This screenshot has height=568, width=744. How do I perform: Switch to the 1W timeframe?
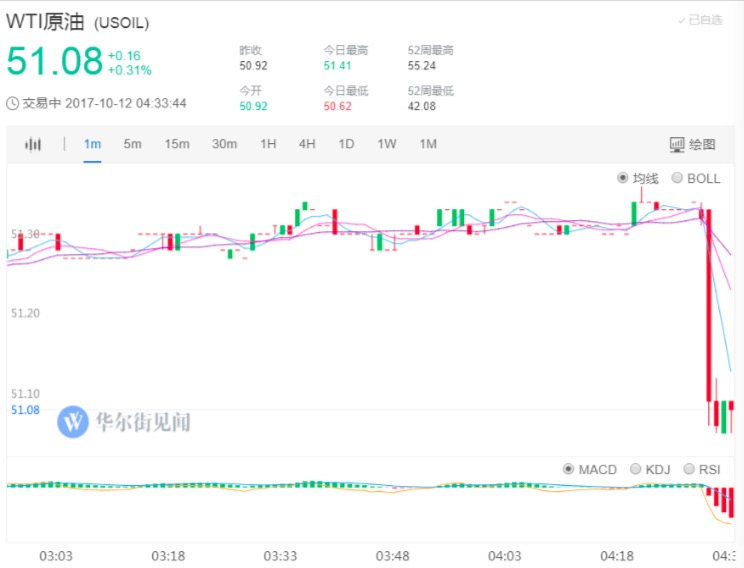387,144
